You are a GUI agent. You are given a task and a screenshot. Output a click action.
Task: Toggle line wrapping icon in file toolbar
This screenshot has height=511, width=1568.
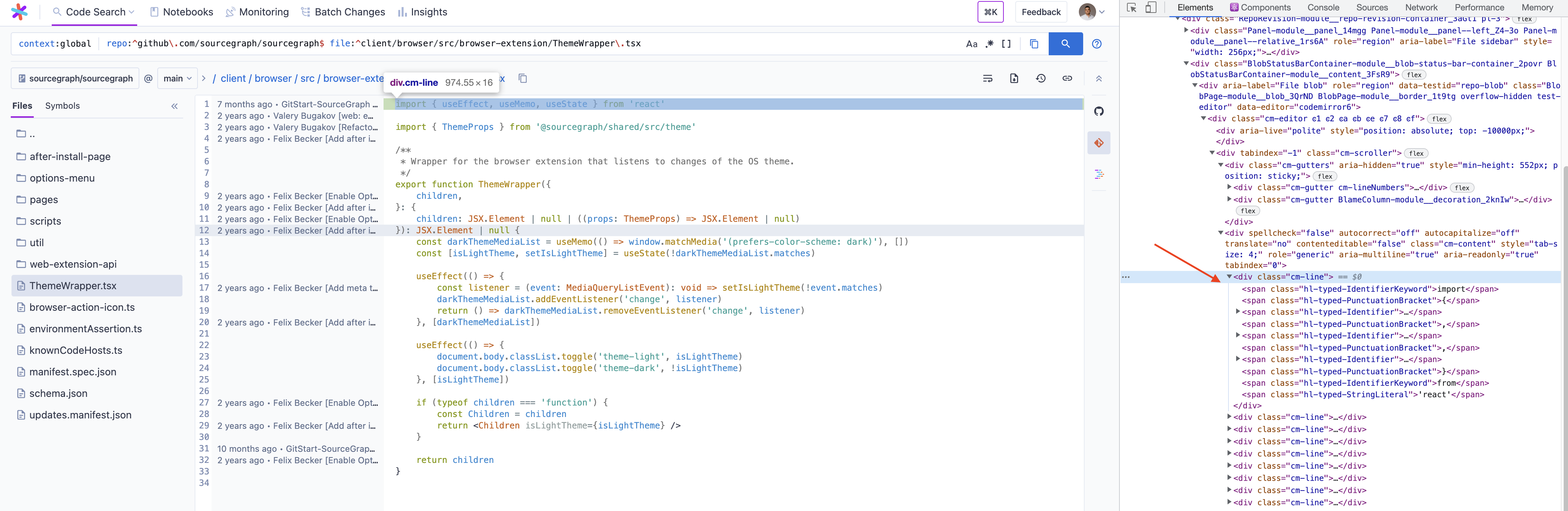click(987, 79)
